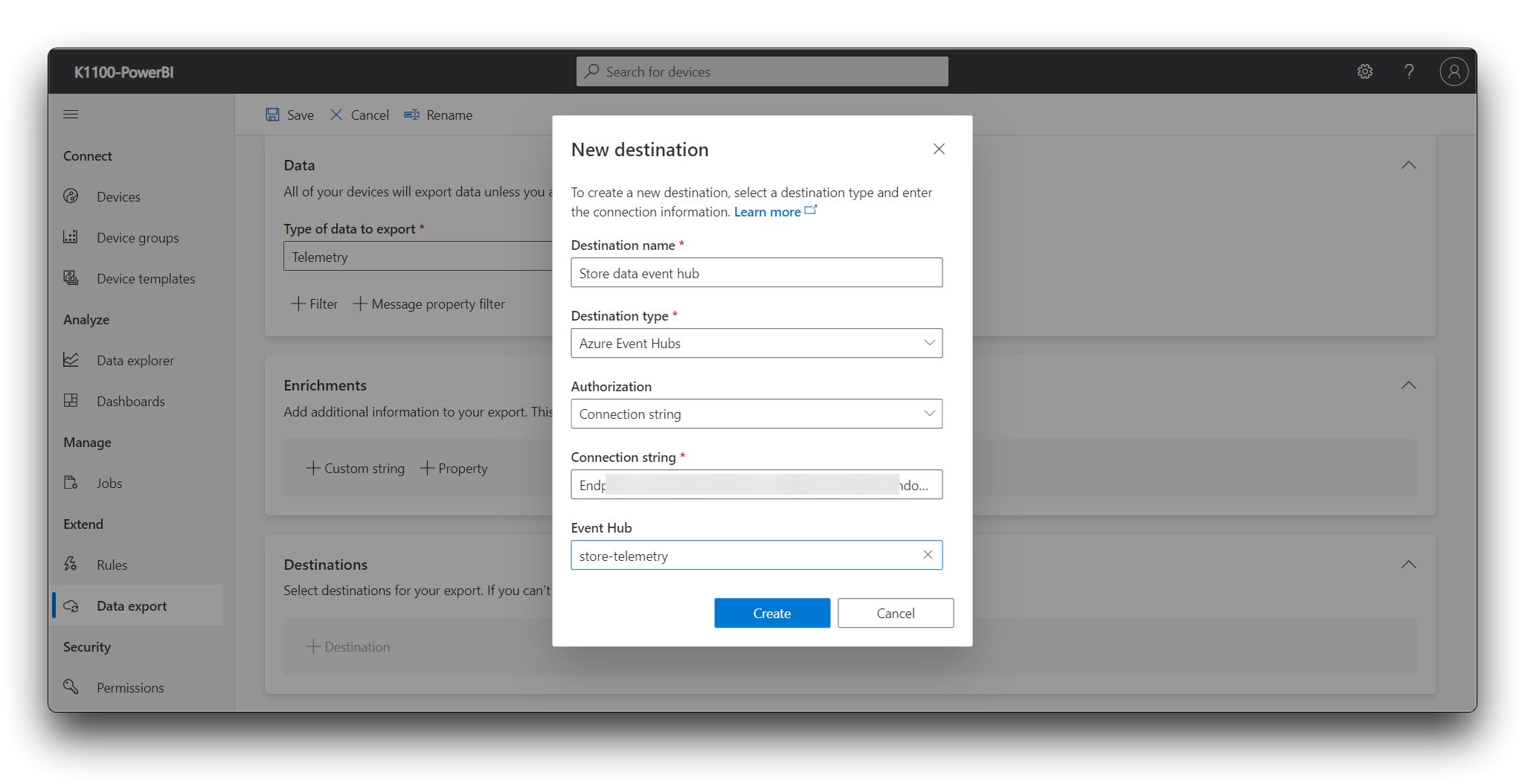Close the New destination dialog
The width and height of the screenshot is (1525, 784).
939,149
